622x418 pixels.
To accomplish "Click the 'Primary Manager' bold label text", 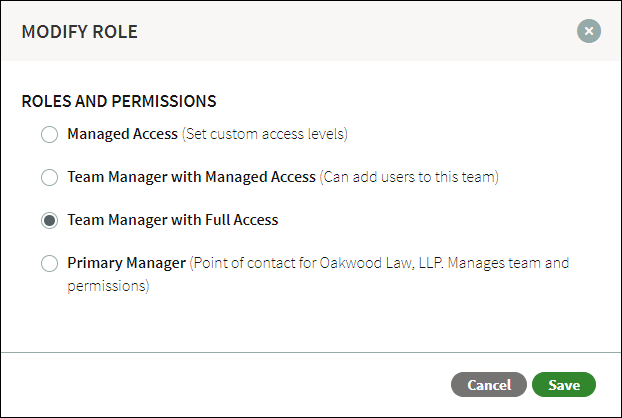I will click(x=127, y=263).
